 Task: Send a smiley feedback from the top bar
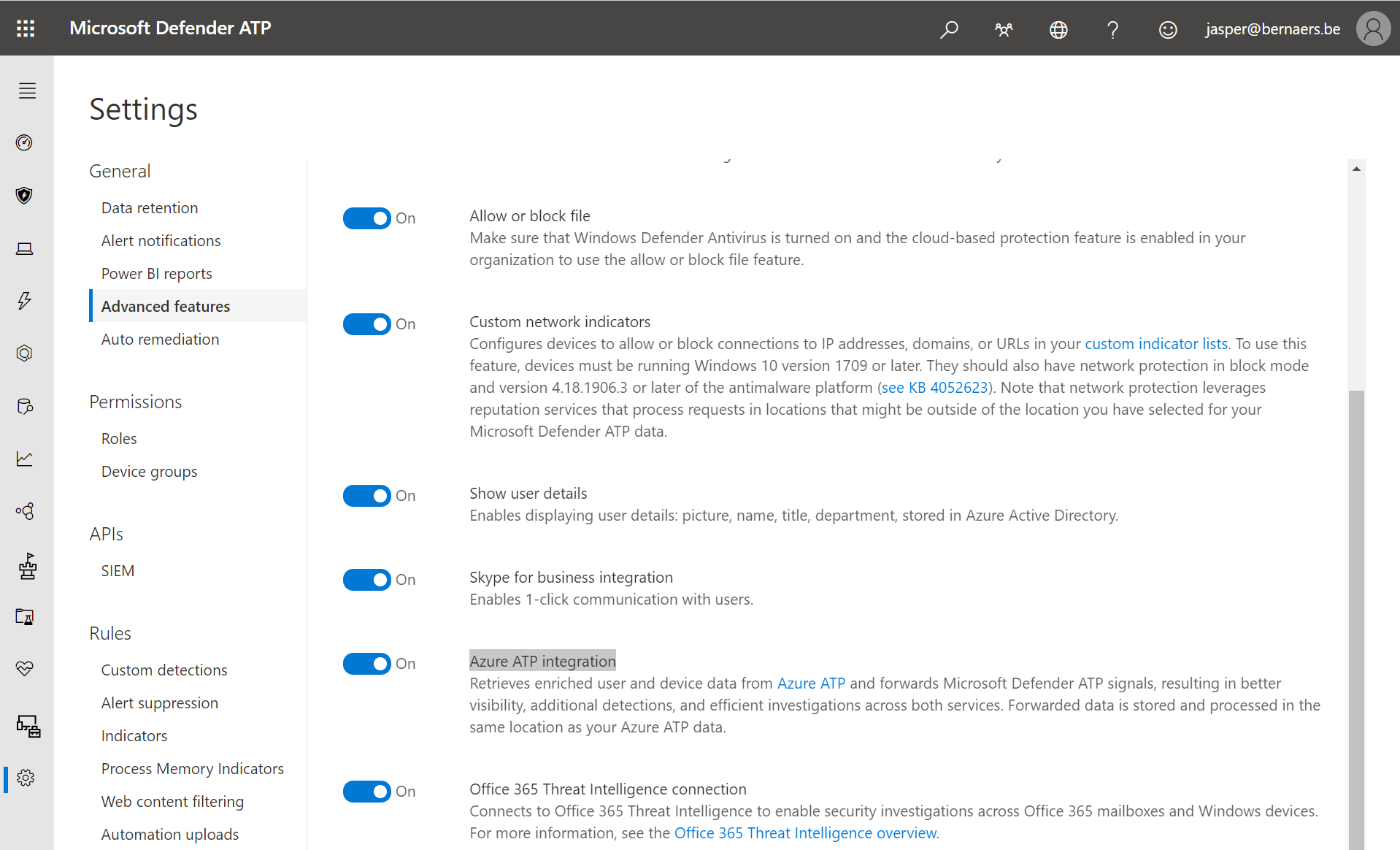(x=1166, y=29)
